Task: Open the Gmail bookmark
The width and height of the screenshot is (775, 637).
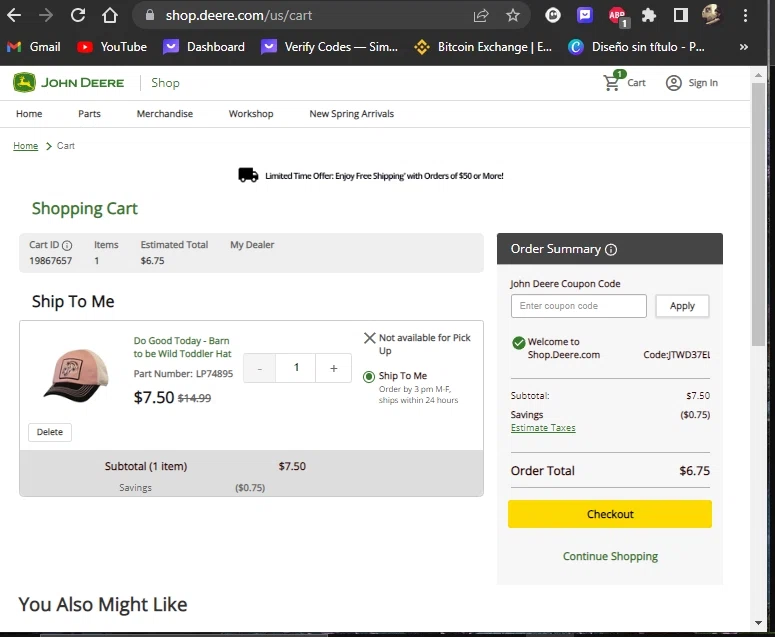Action: (x=34, y=47)
